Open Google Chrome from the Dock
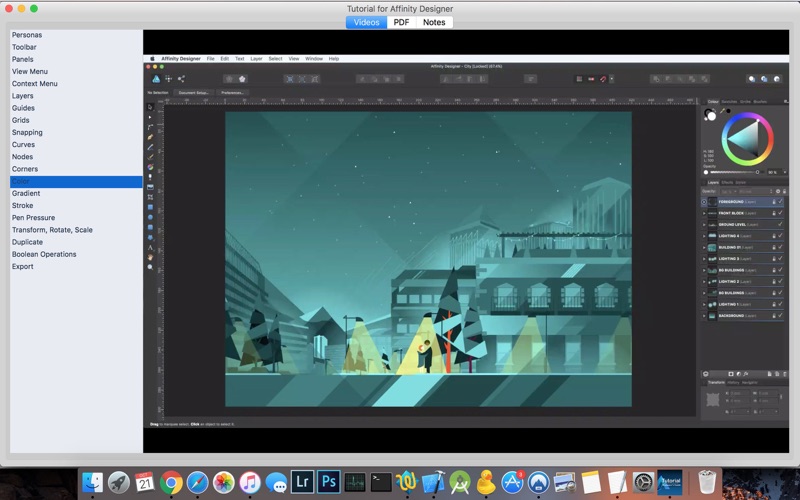 click(x=171, y=482)
